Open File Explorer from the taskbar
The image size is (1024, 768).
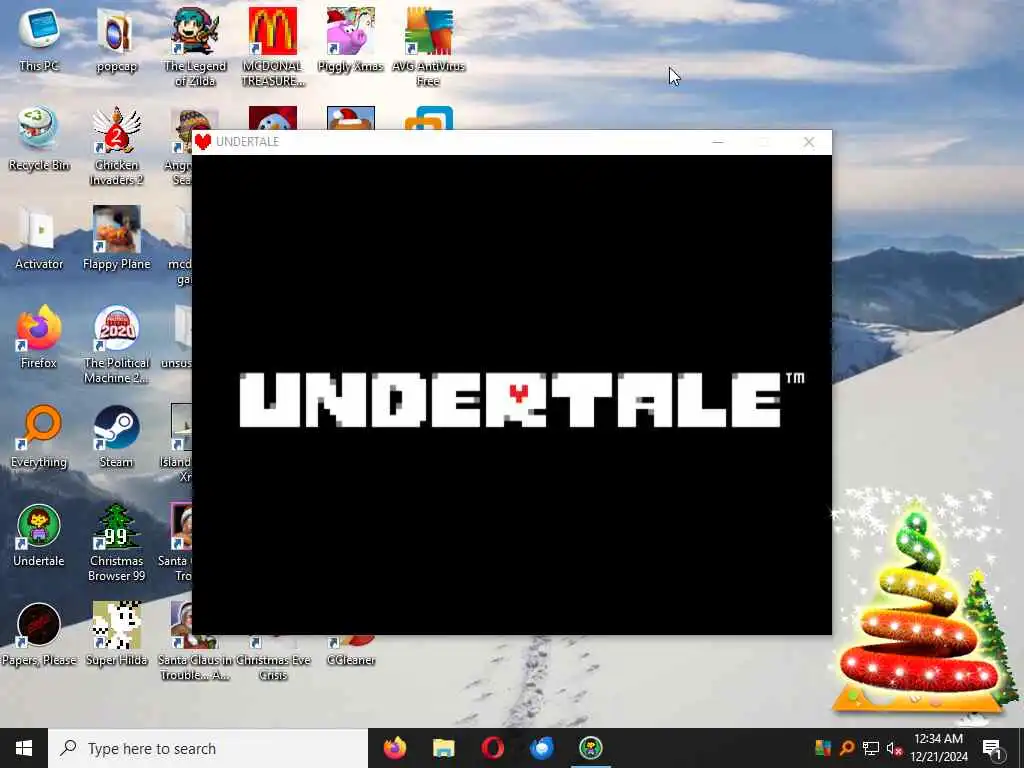click(443, 748)
